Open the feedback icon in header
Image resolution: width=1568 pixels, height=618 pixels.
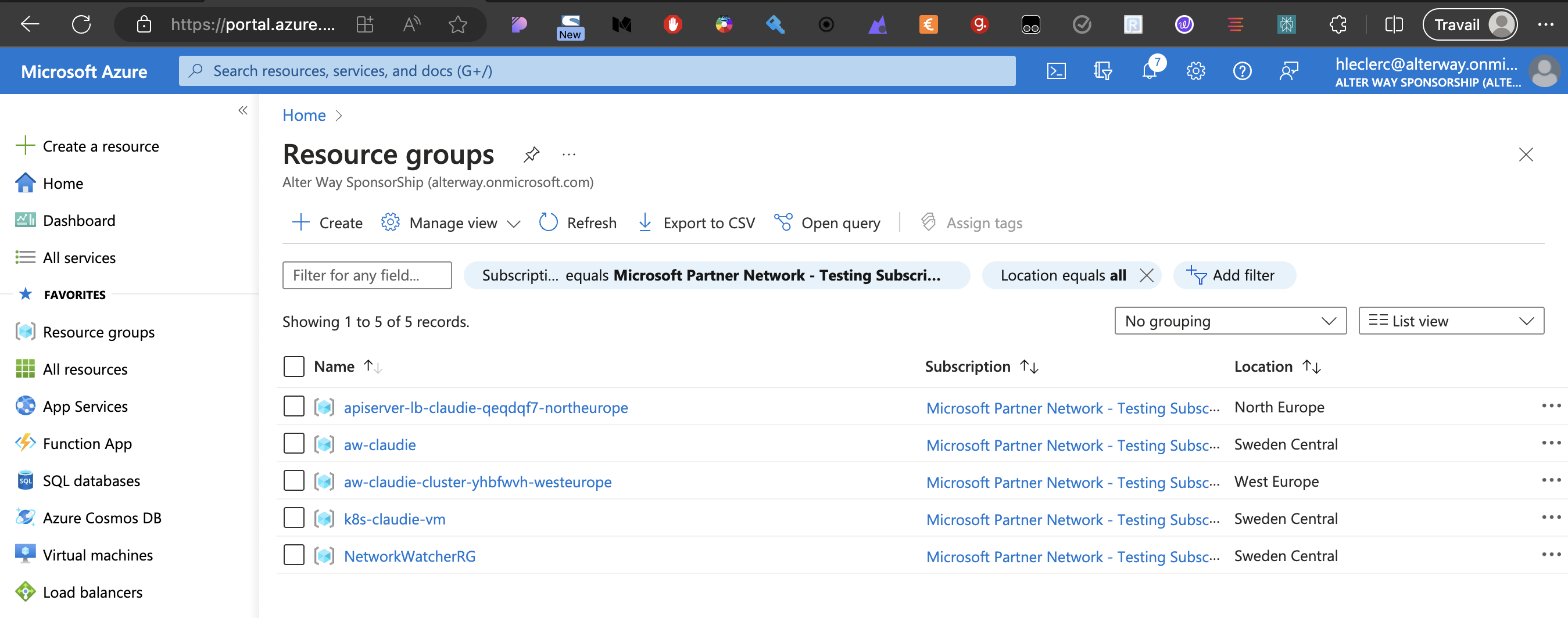(x=1288, y=71)
